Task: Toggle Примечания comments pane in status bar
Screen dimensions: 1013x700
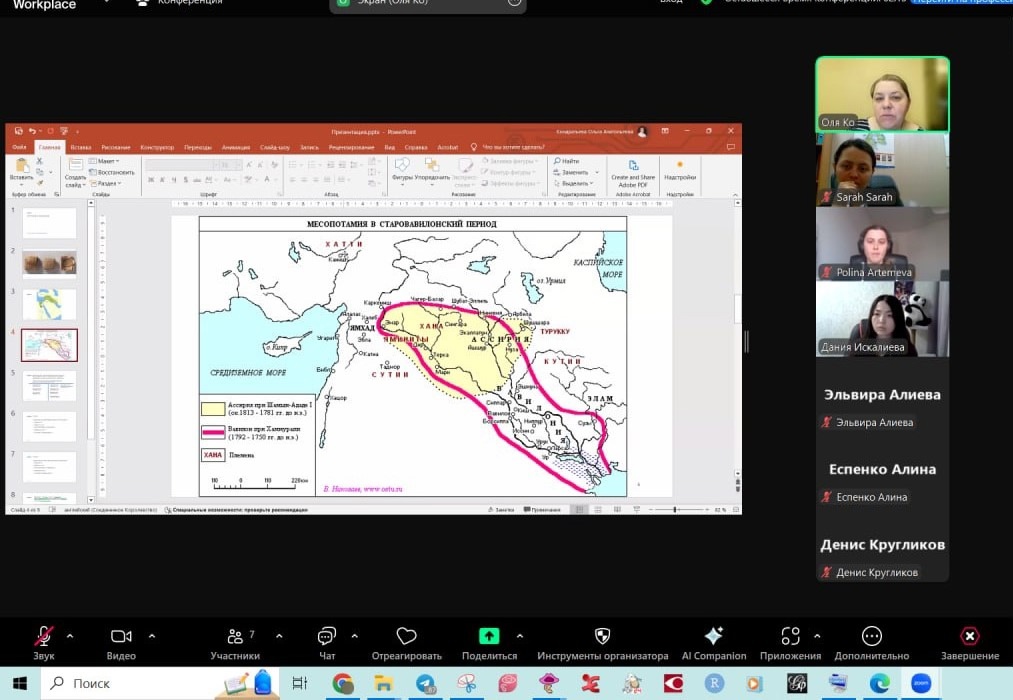Action: (542, 510)
